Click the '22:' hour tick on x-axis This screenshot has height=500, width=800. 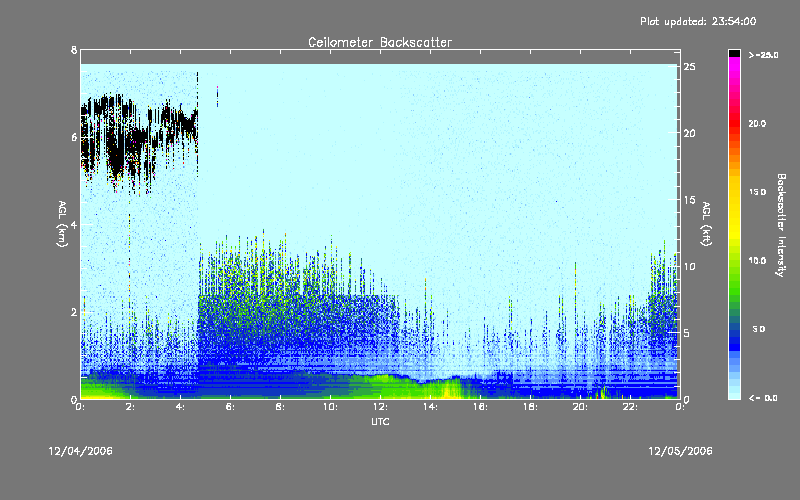point(630,407)
